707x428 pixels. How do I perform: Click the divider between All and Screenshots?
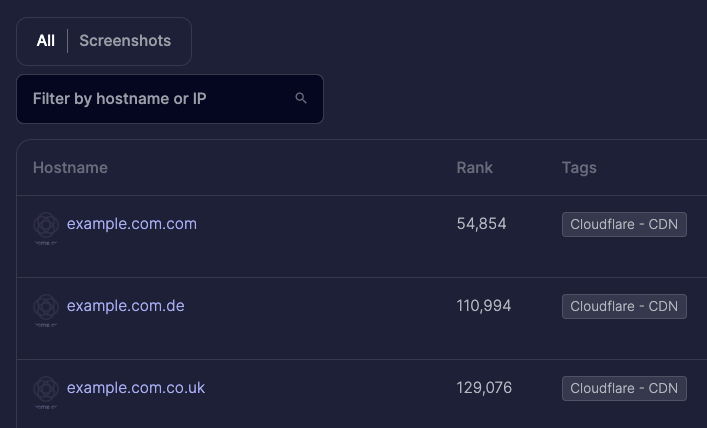pyautogui.click(x=67, y=41)
